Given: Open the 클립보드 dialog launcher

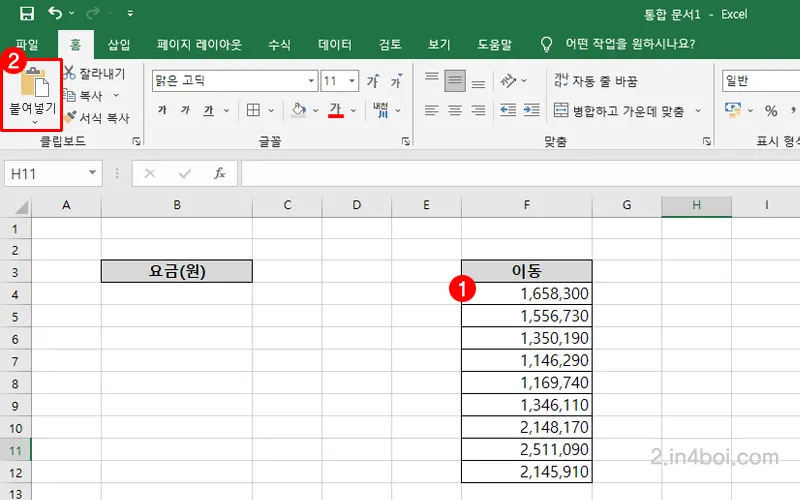Looking at the screenshot, I should (137, 141).
